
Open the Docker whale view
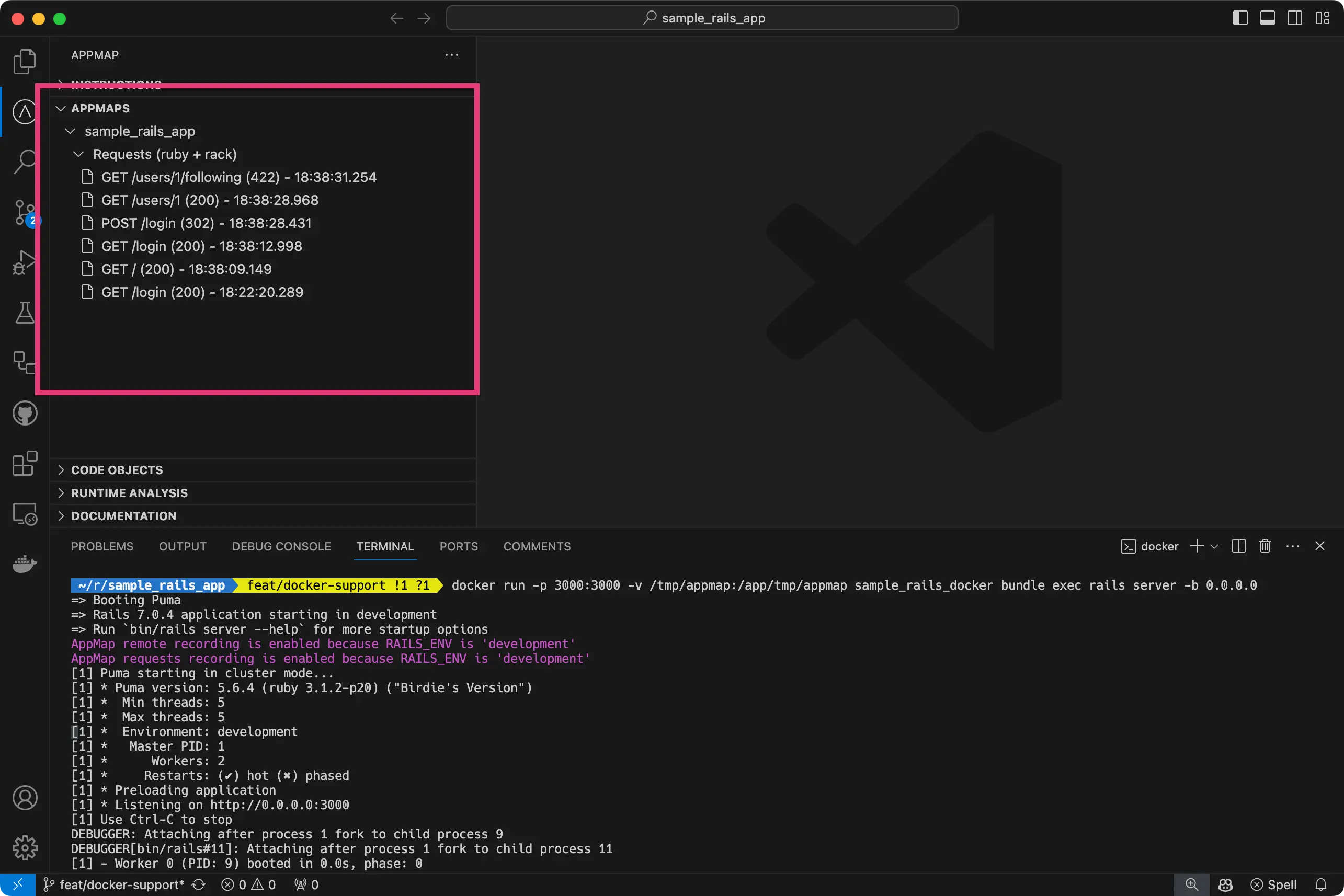click(25, 564)
